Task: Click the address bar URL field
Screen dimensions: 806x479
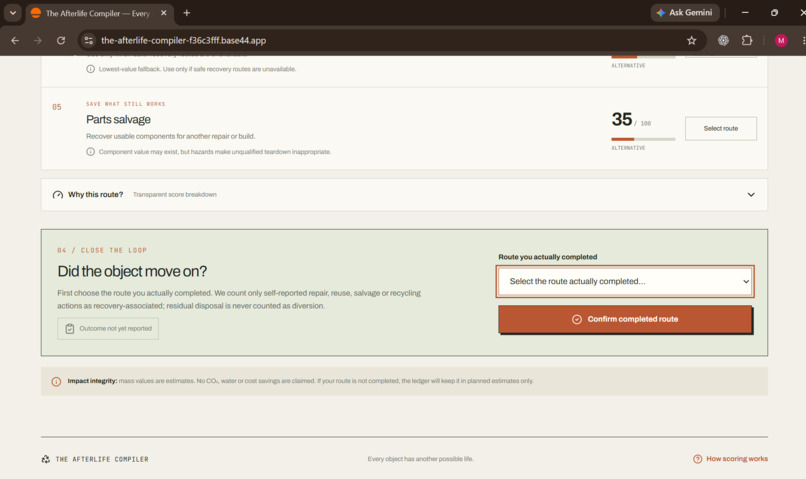Action: point(391,40)
